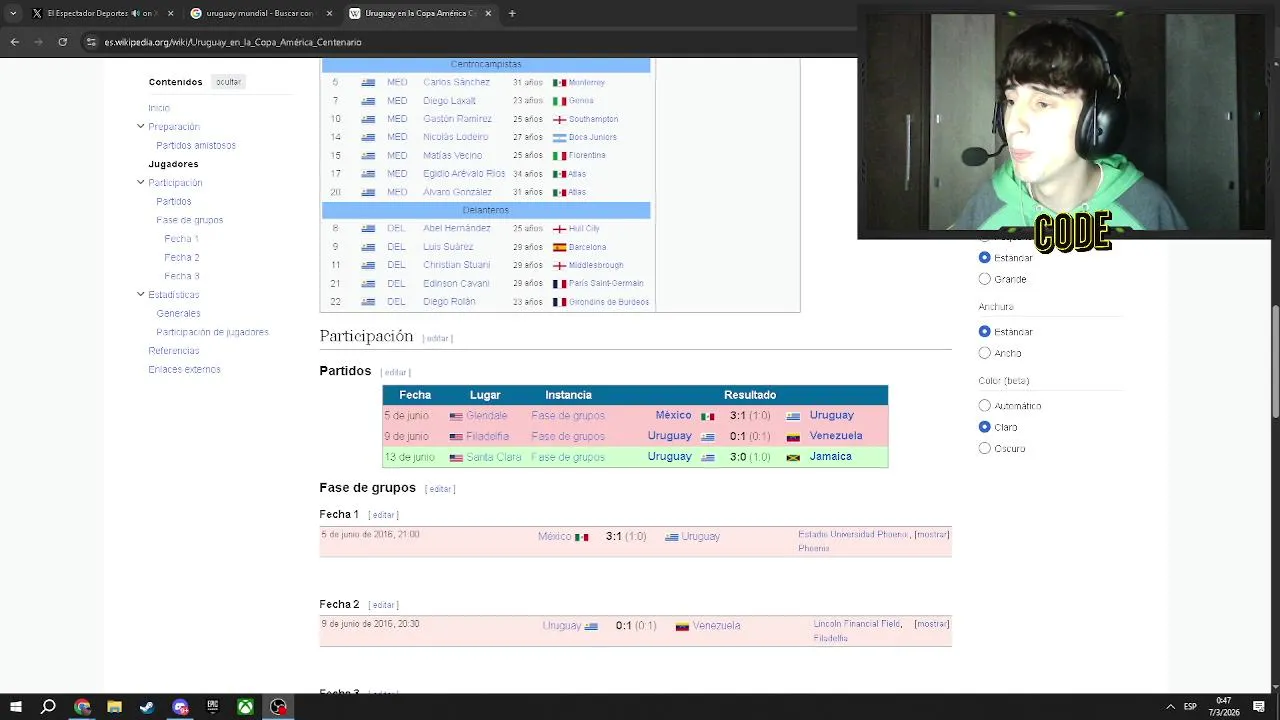1280x720 pixels.
Task: Show details for Fecha 2 match
Action: [931, 624]
